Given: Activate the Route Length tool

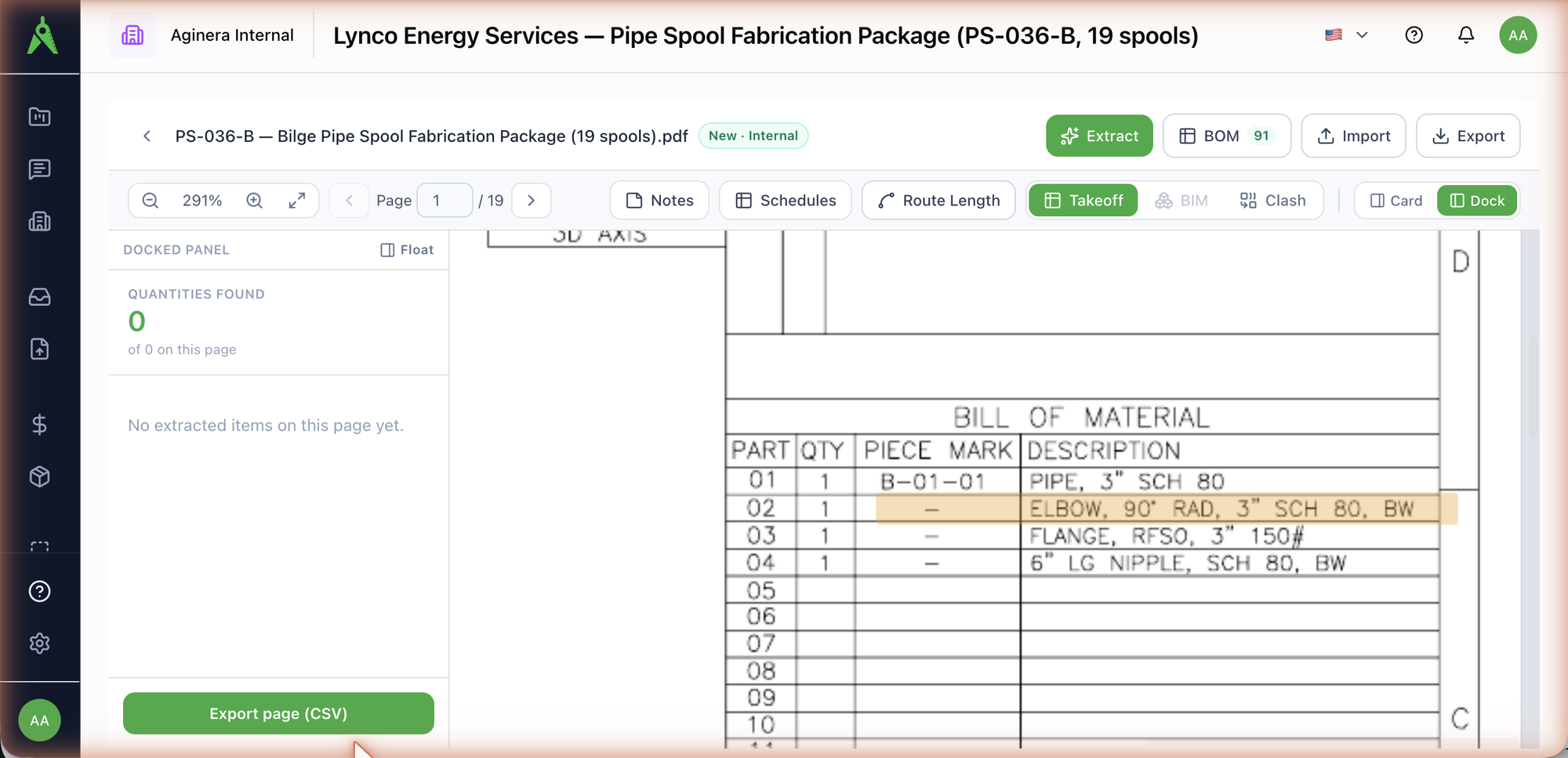Looking at the screenshot, I should click(x=938, y=201).
